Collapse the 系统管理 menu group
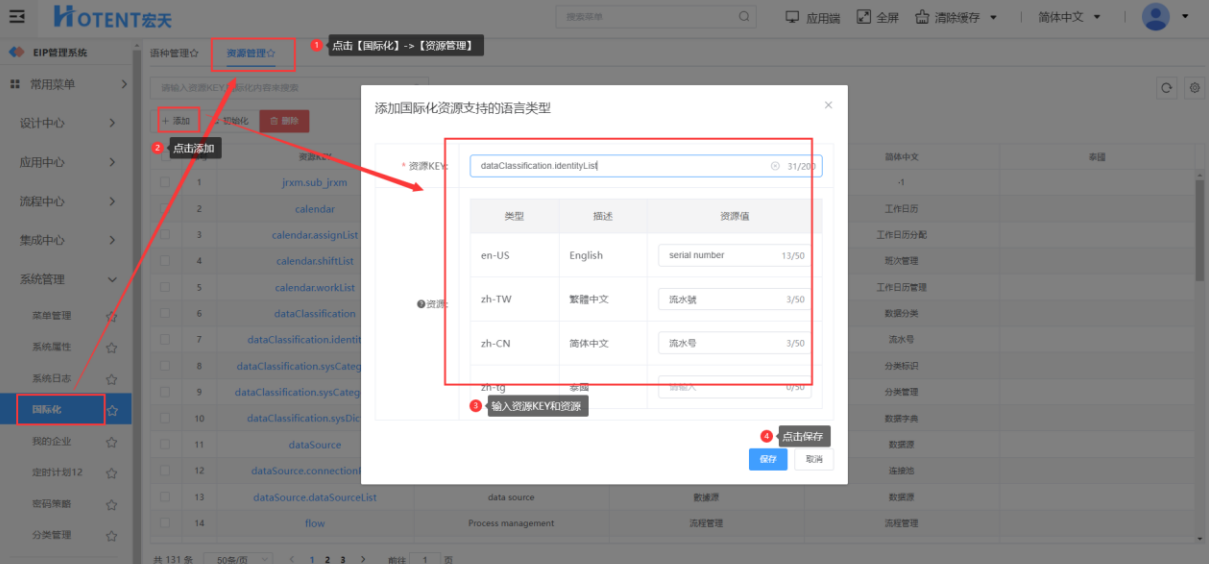1209x564 pixels. [113, 280]
